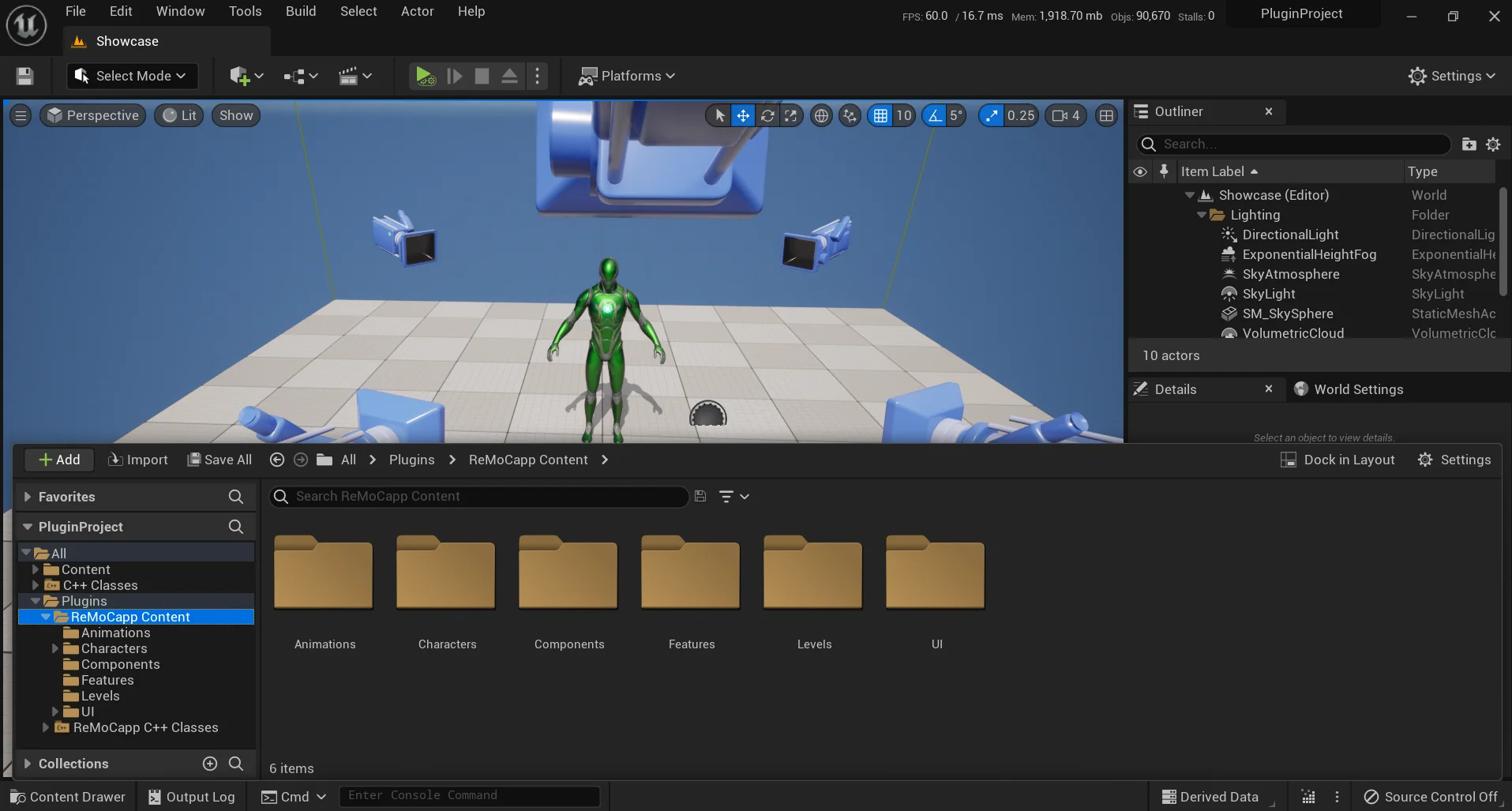Open surface snapping options icon
This screenshot has width=1512, height=811.
coord(850,115)
